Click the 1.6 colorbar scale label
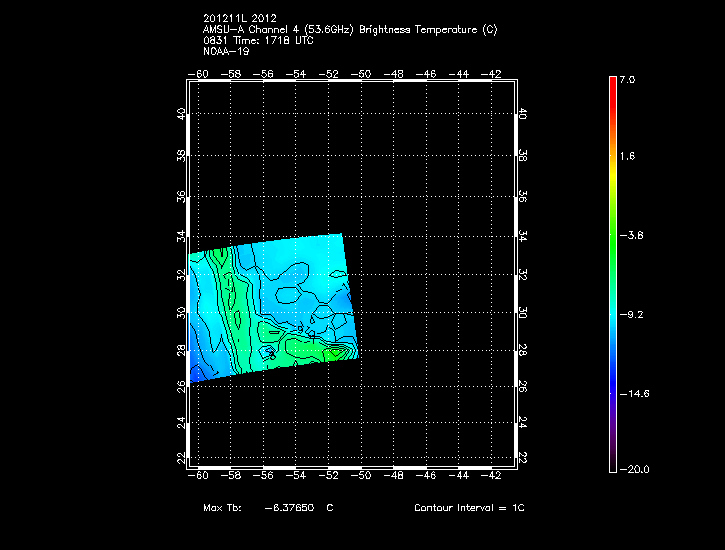Screen dimensions: 725x550 (627, 157)
